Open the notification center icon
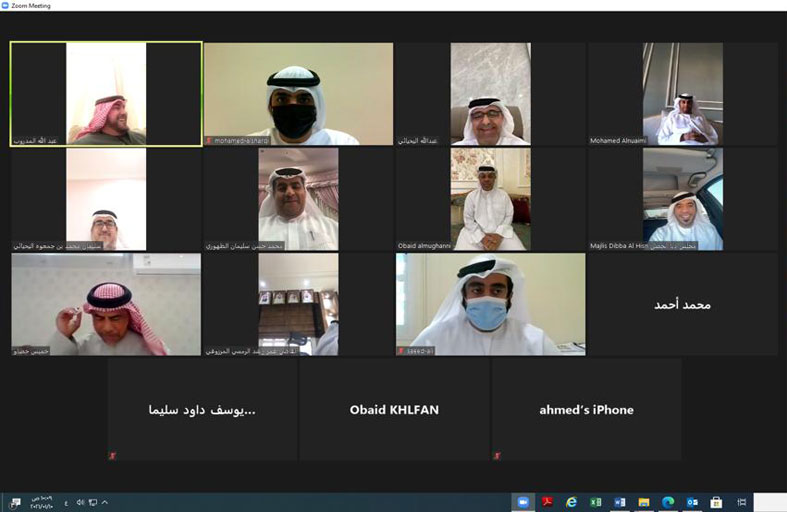 pos(15,502)
